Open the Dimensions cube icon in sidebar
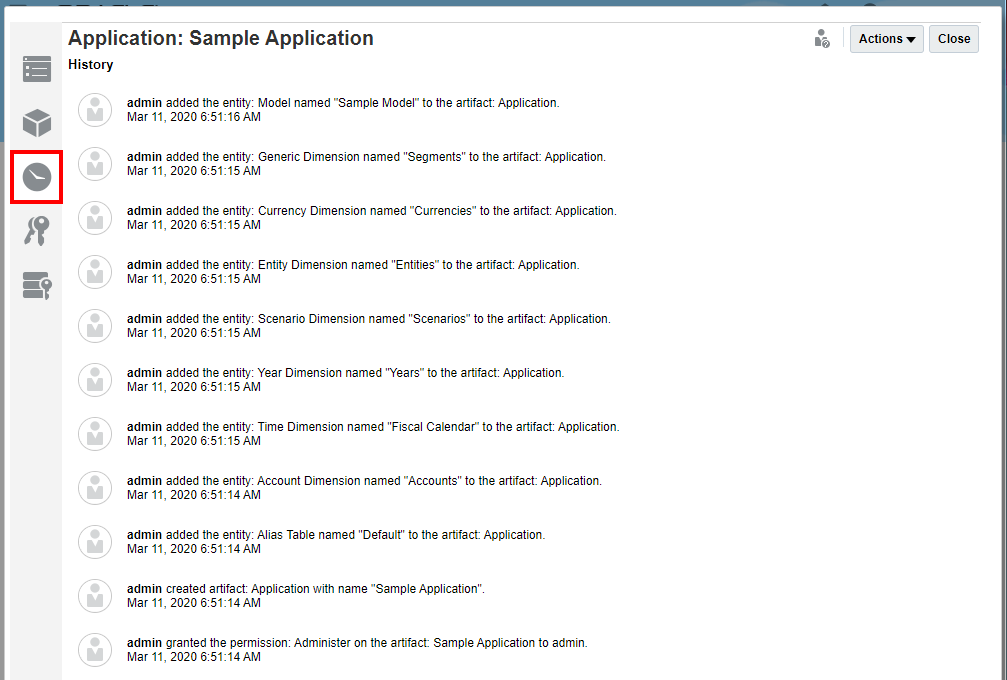1007x680 pixels. (x=37, y=123)
